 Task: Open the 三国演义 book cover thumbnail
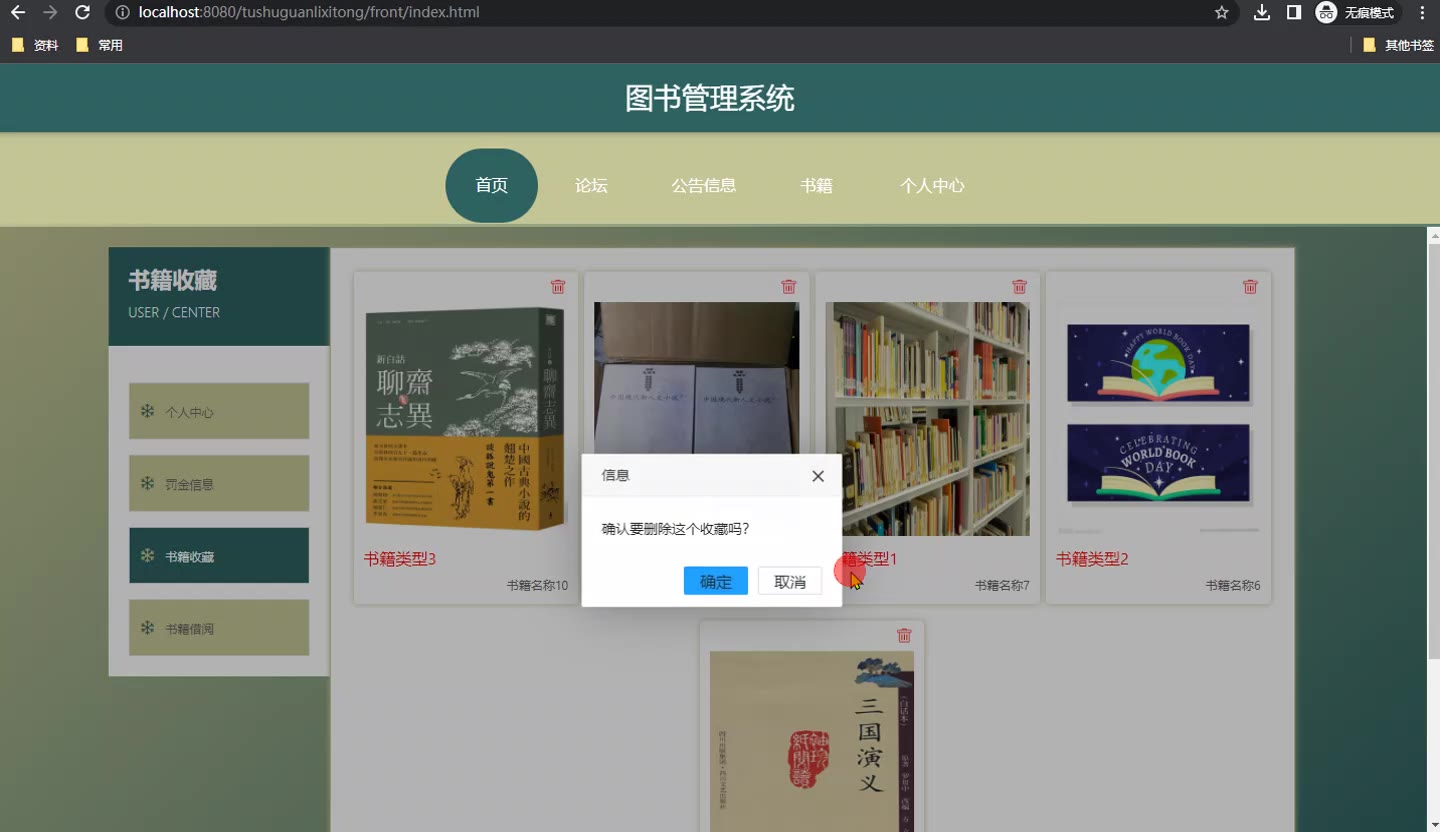pos(811,741)
